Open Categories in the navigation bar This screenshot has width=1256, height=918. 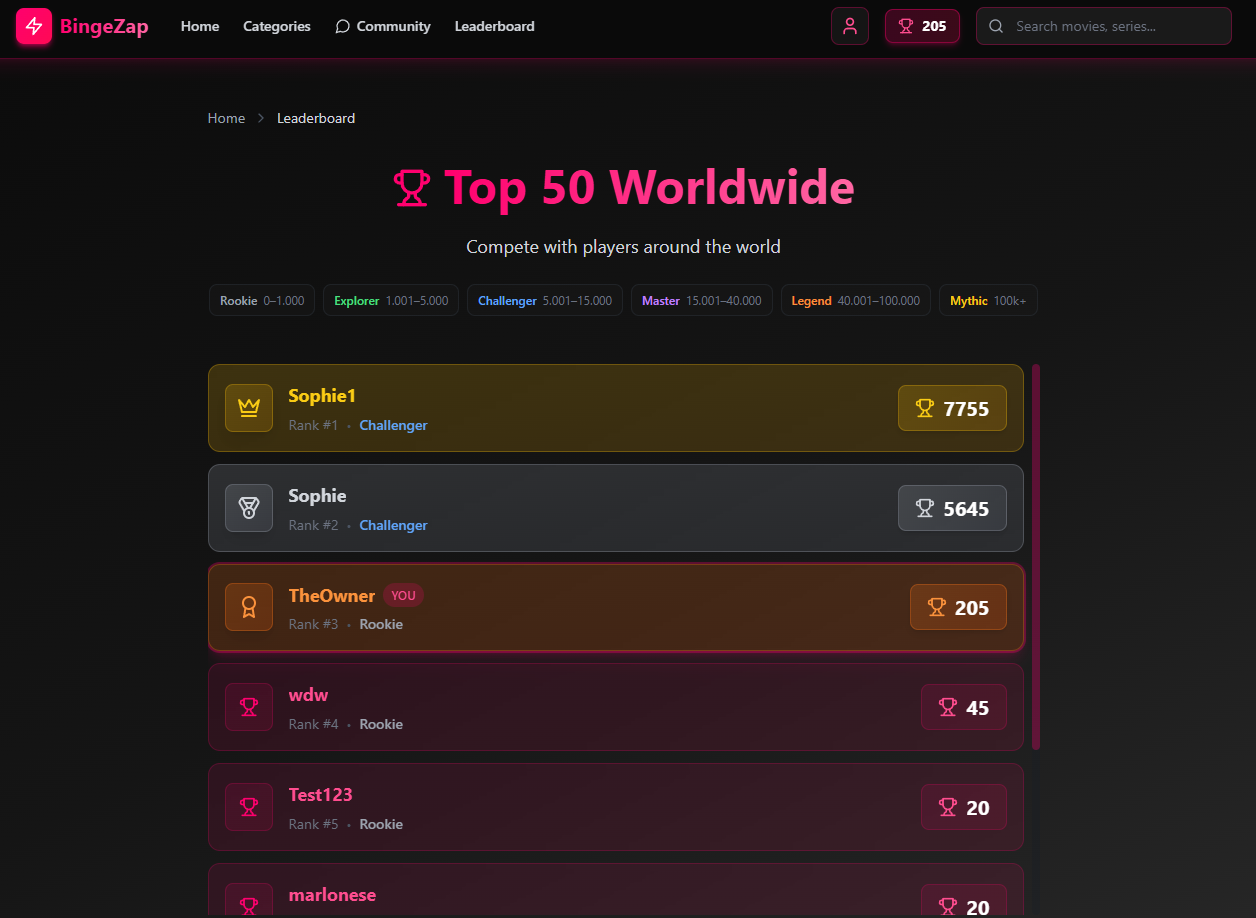[x=276, y=26]
